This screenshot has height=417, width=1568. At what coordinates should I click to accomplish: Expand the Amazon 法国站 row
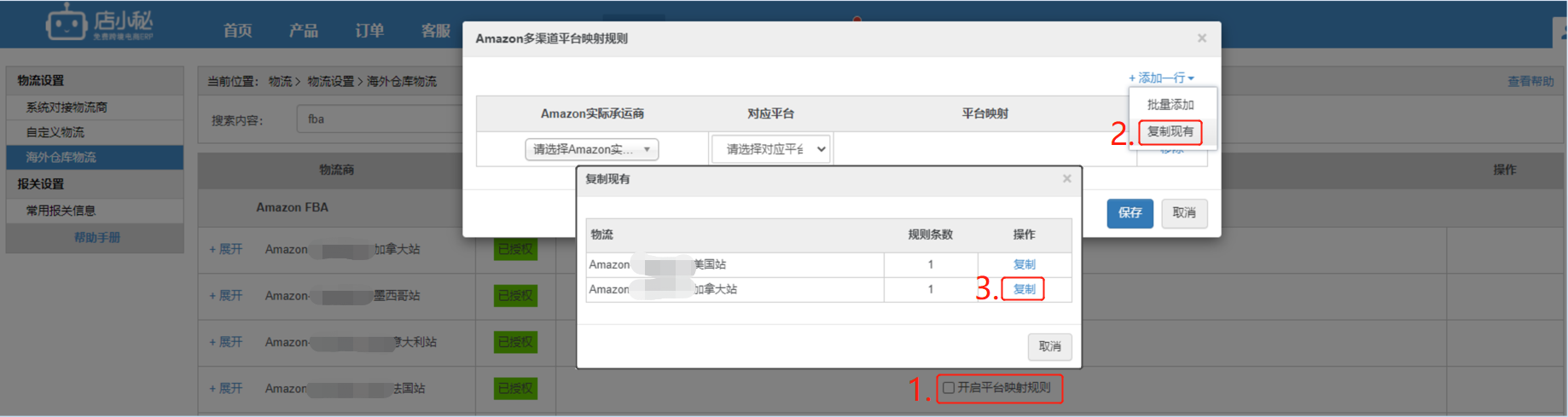(226, 388)
